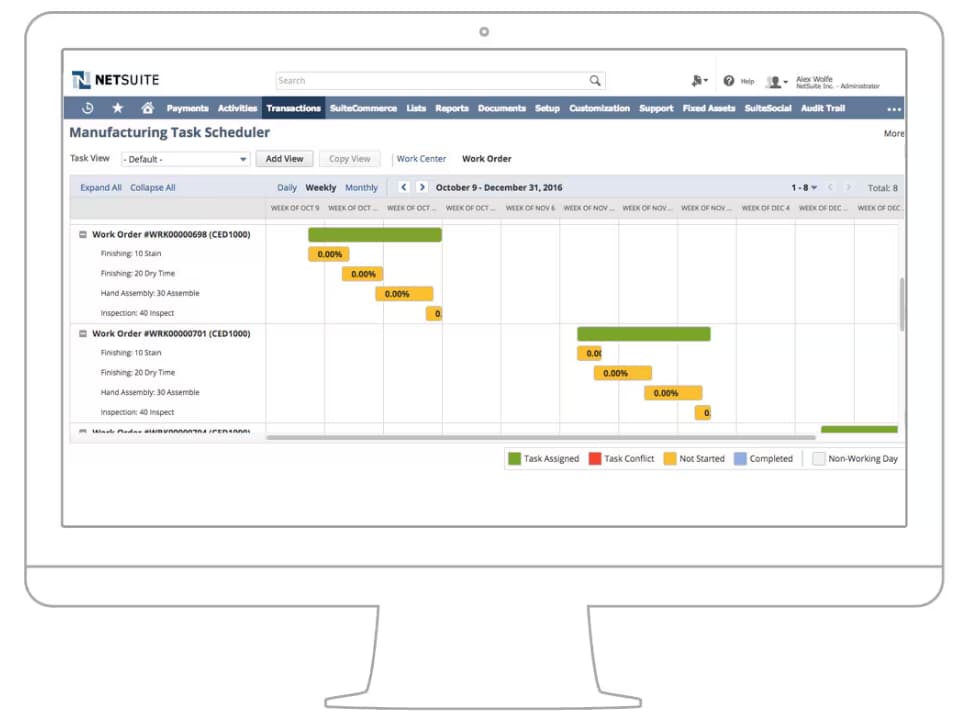Image resolution: width=968 pixels, height=728 pixels.
Task: Click WEEK OF NOV 6 column header
Action: click(x=530, y=208)
